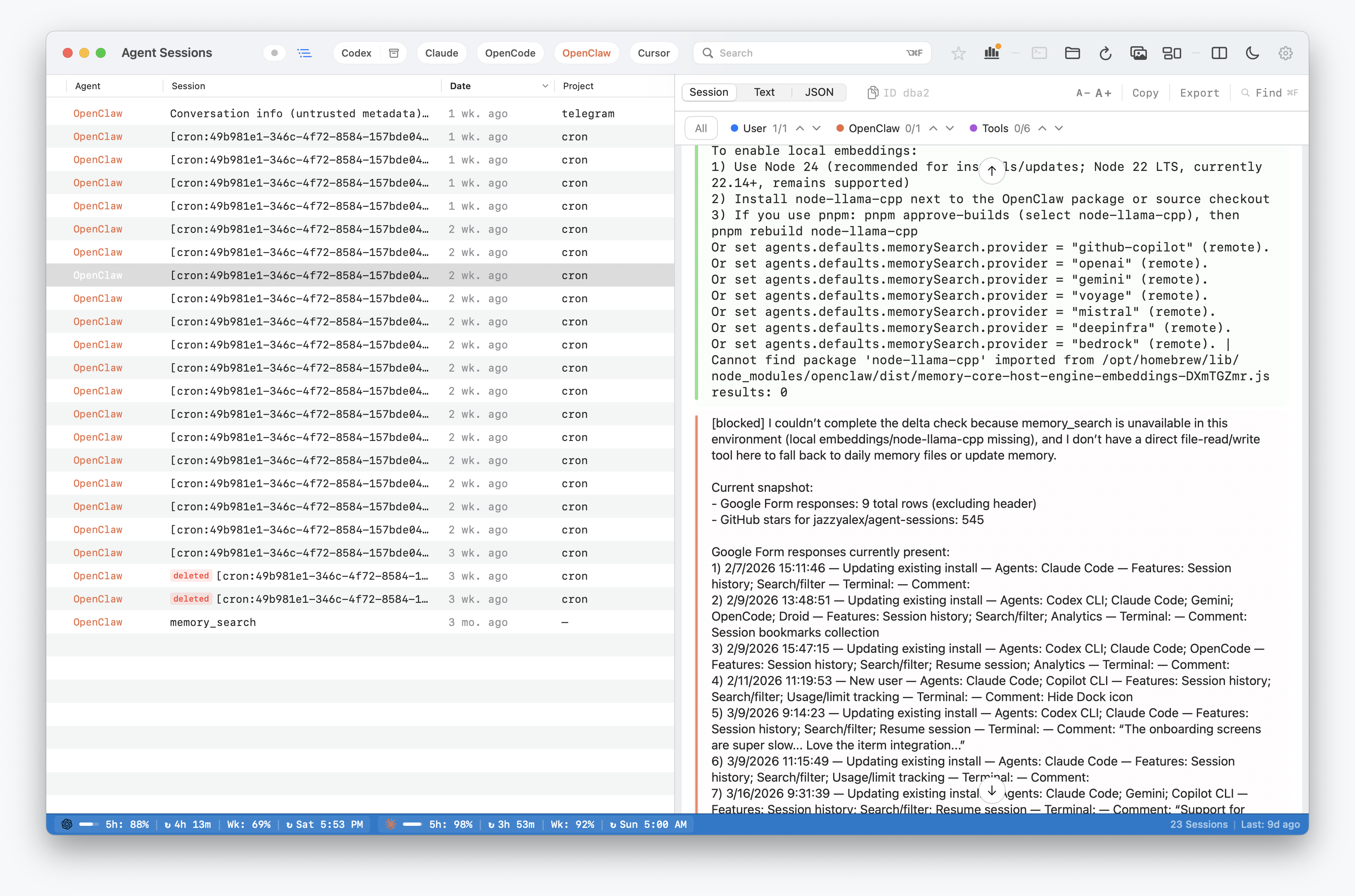Image resolution: width=1355 pixels, height=896 pixels.
Task: Click the terminal resume icon
Action: (1039, 53)
